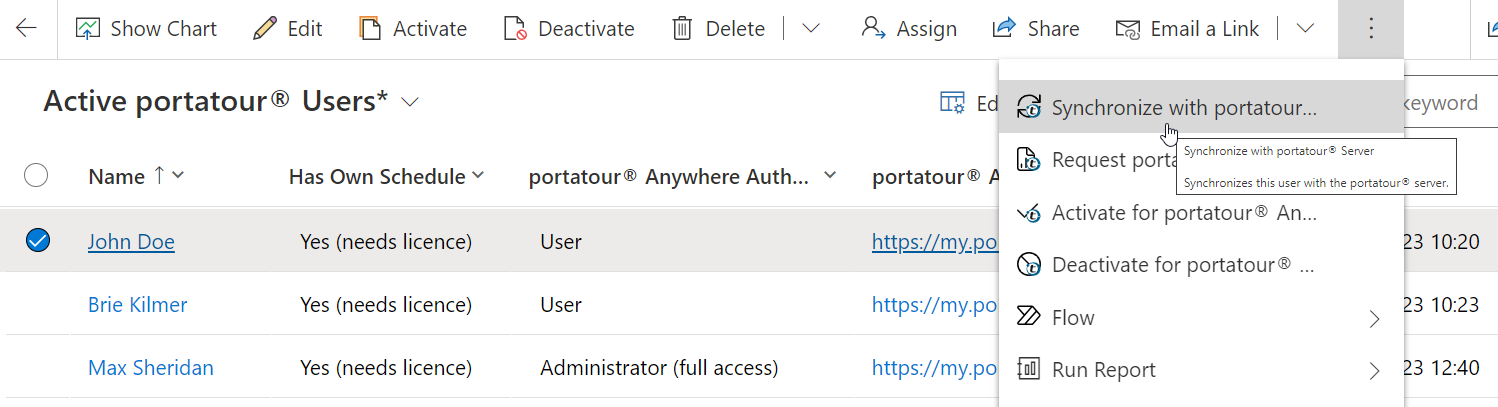Click the Activate document icon
1498x407 pixels.
(370, 29)
